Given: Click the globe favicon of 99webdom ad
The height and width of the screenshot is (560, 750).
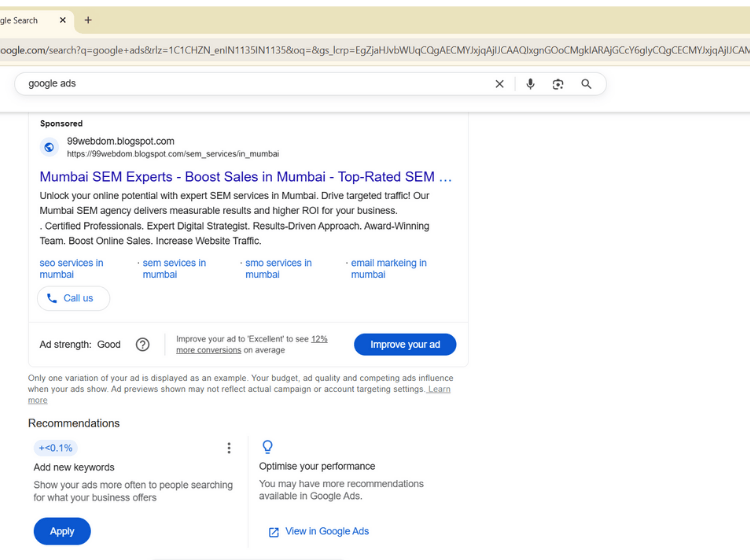Looking at the screenshot, I should click(x=49, y=147).
